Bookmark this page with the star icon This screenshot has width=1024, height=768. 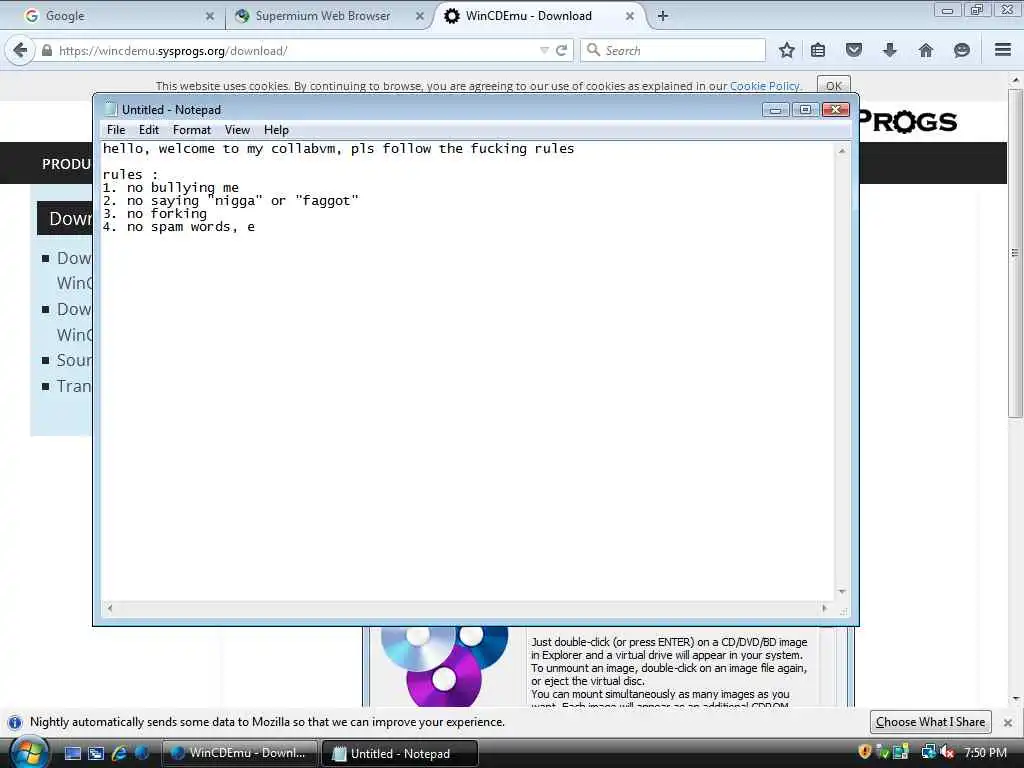pyautogui.click(x=787, y=50)
